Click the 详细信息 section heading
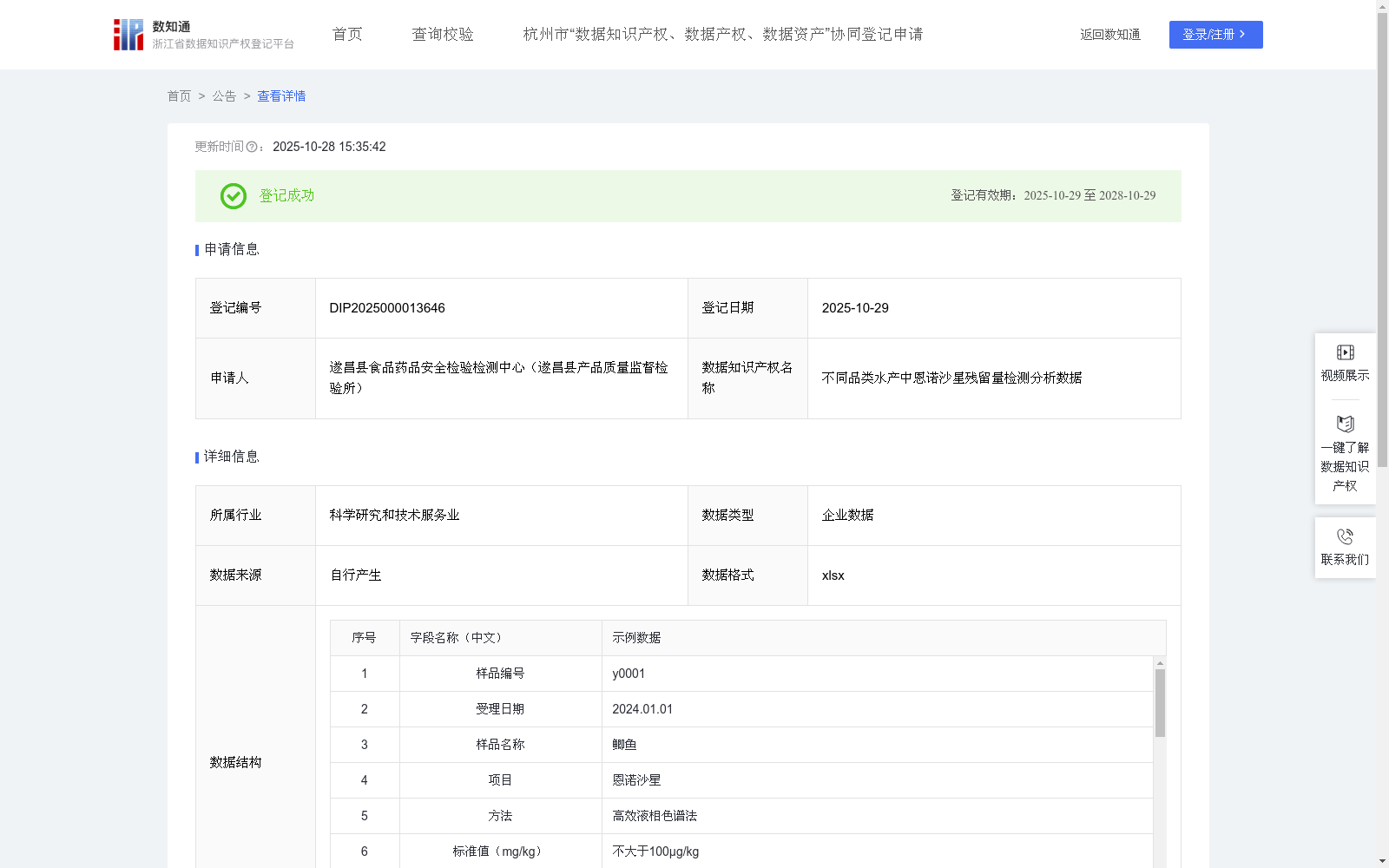The width and height of the screenshot is (1389, 868). (x=232, y=457)
